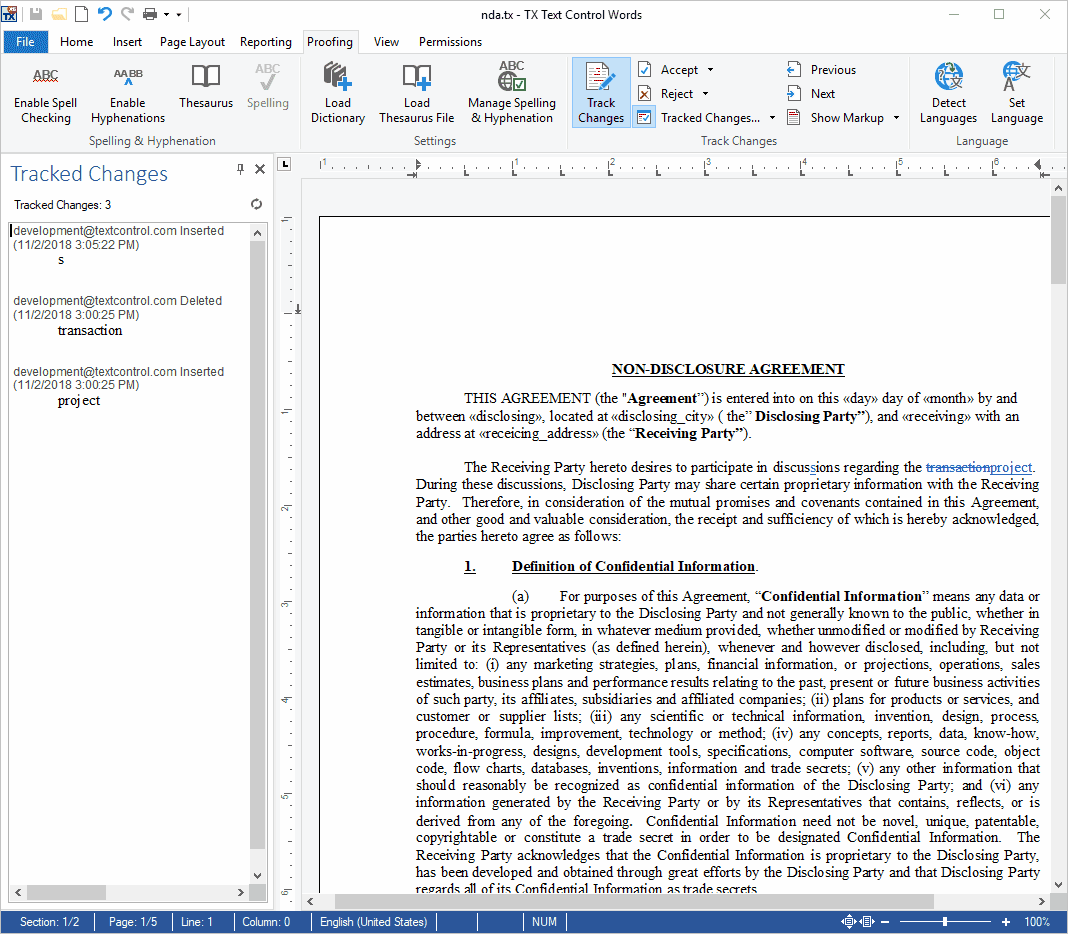
Task: Click the zoom slider in status bar
Action: pos(945,922)
